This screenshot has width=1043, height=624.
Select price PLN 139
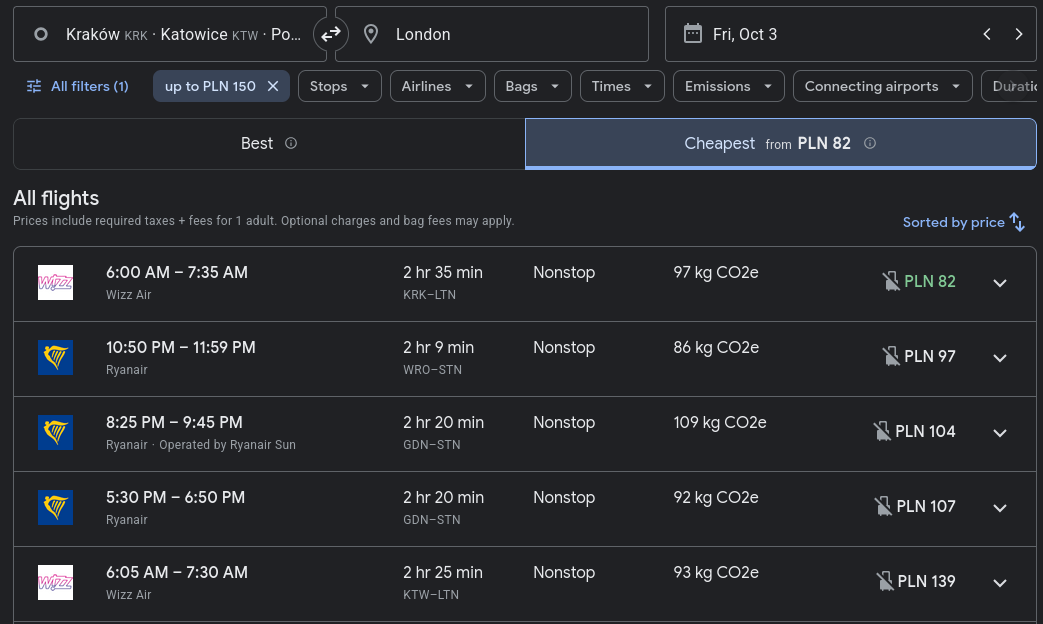[927, 581]
